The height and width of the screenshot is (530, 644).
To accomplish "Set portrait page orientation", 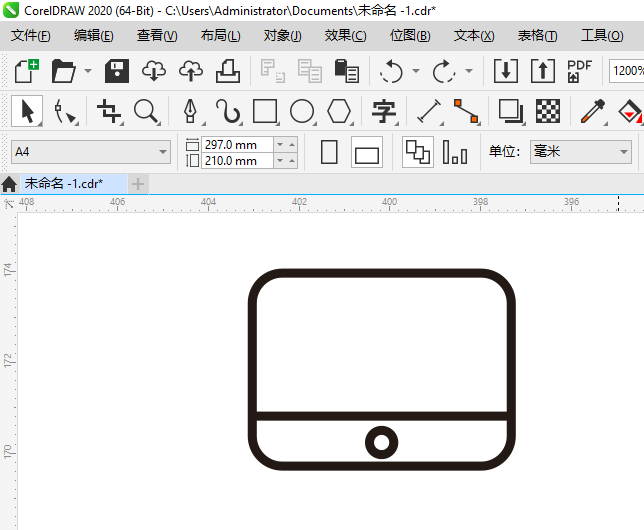I will tap(329, 152).
